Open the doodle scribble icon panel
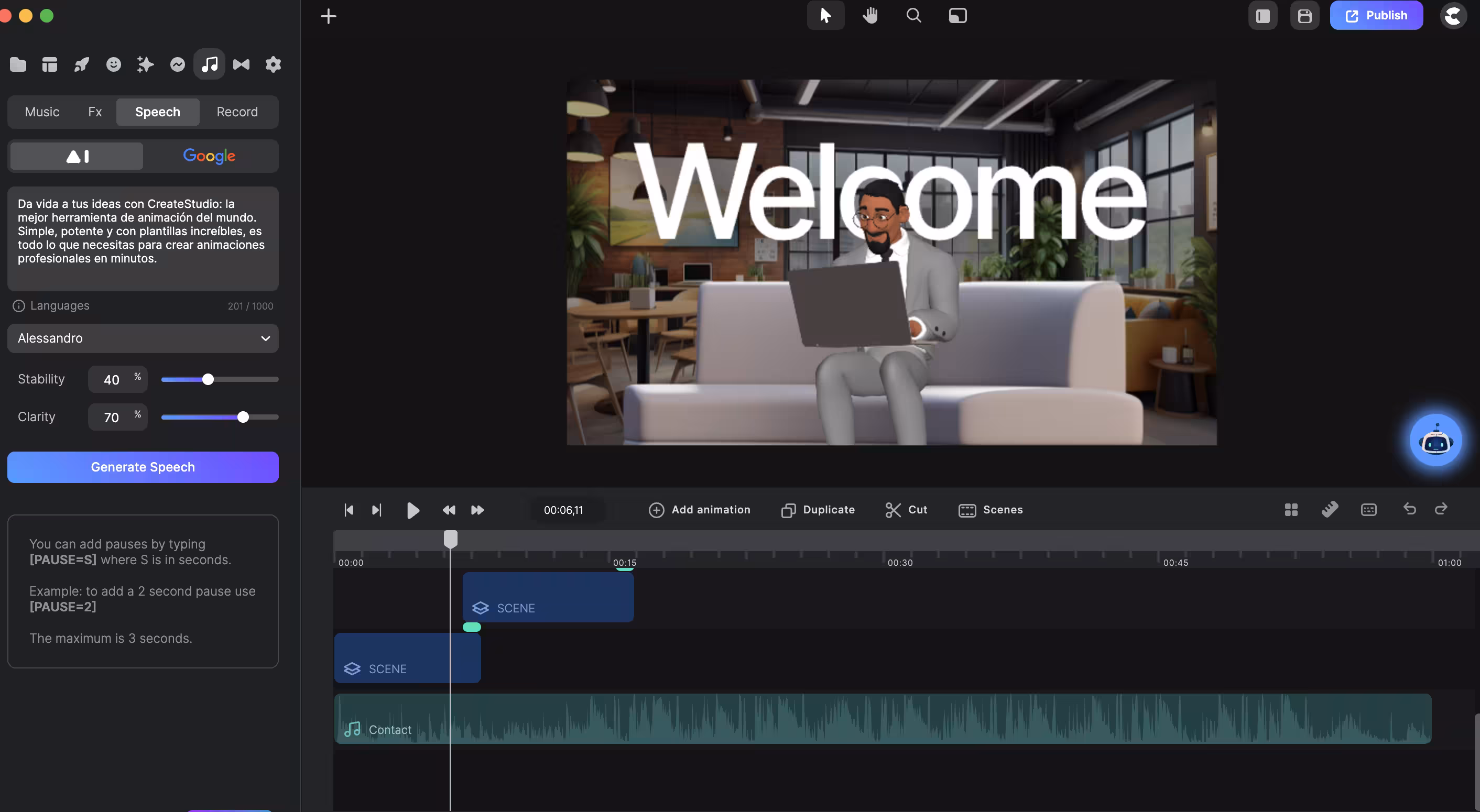This screenshot has height=812, width=1480. coord(178,64)
